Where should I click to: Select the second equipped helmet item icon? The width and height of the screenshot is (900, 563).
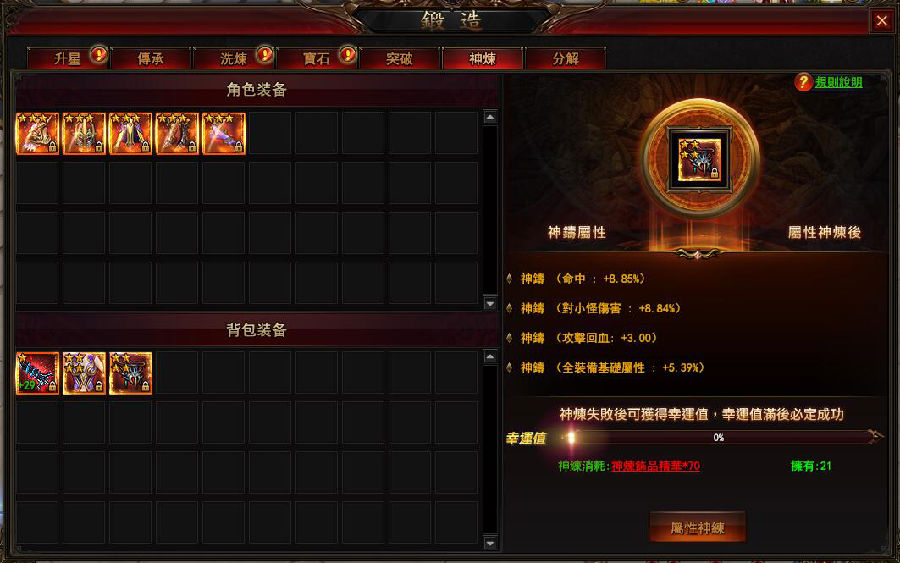coord(84,134)
